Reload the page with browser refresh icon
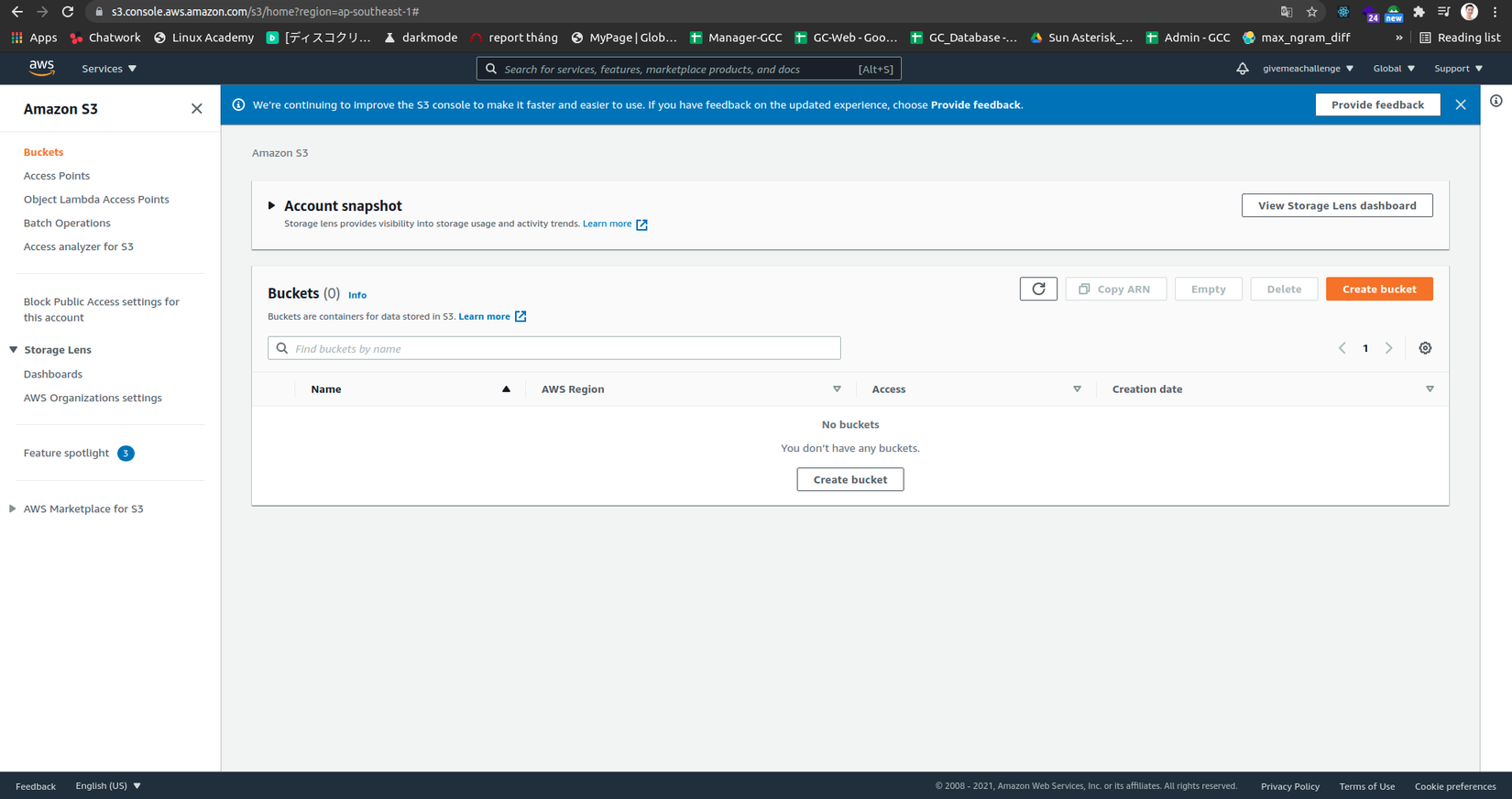 [68, 12]
